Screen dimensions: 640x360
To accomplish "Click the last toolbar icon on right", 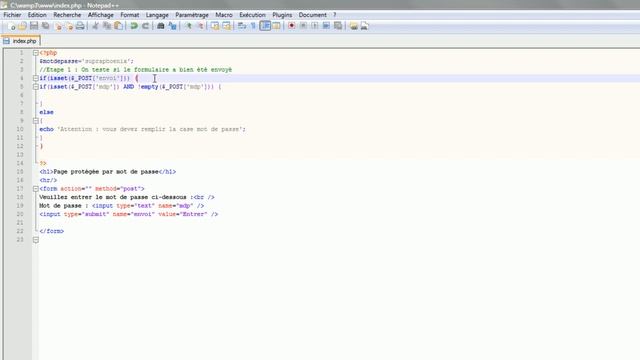I will (364, 26).
